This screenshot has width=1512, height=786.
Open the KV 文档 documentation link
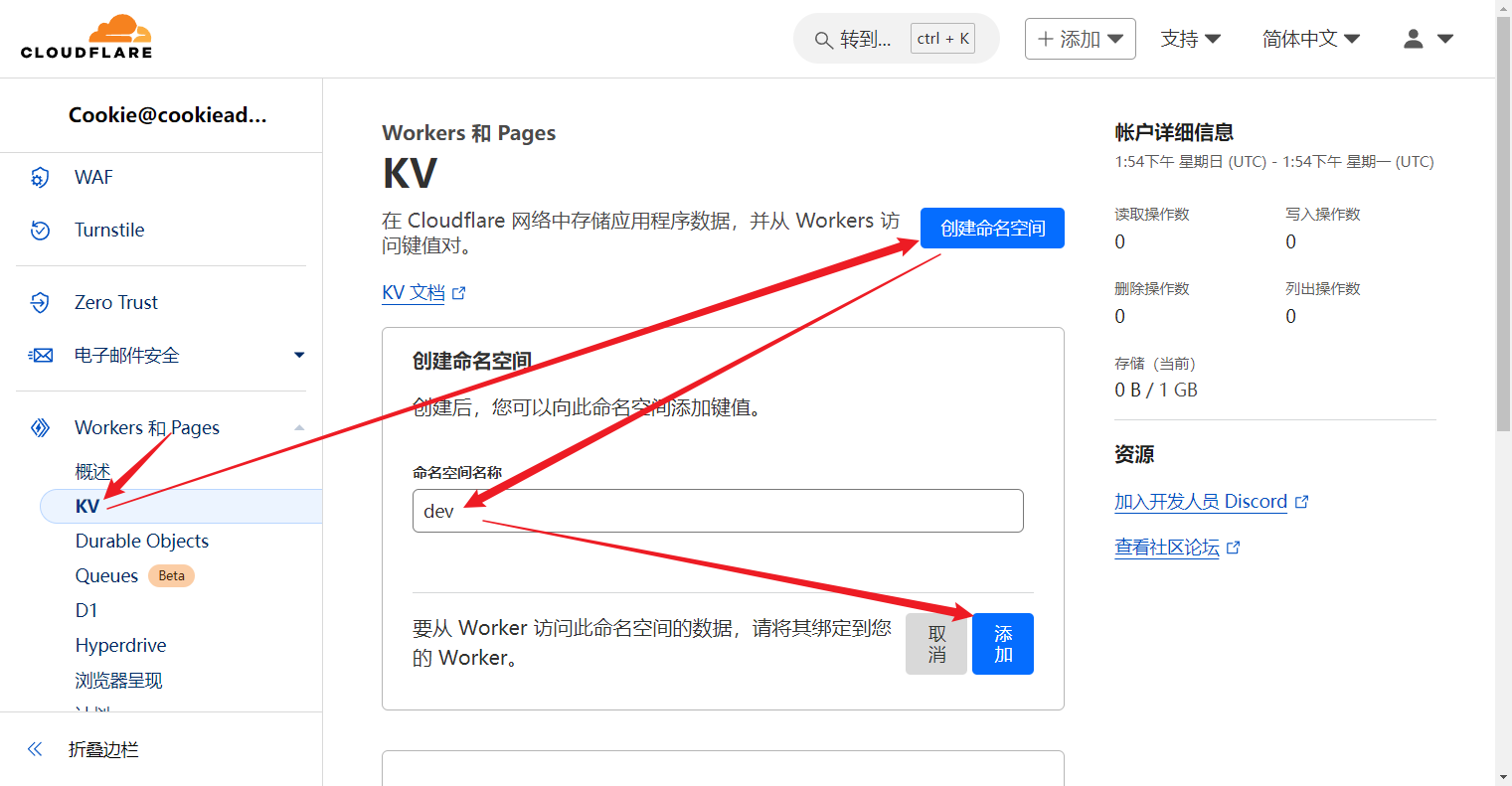414,293
